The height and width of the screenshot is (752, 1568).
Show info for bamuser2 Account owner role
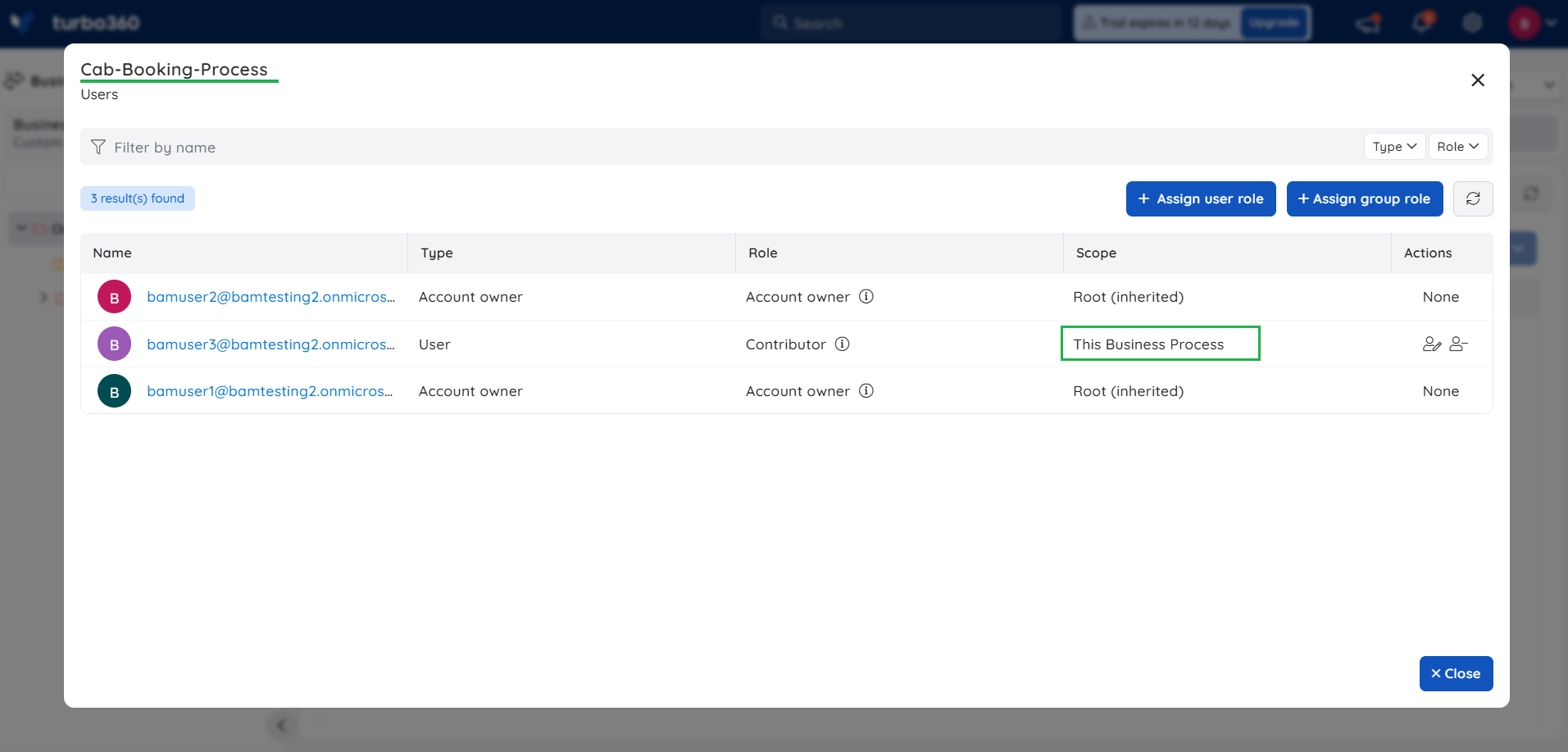pyautogui.click(x=866, y=297)
